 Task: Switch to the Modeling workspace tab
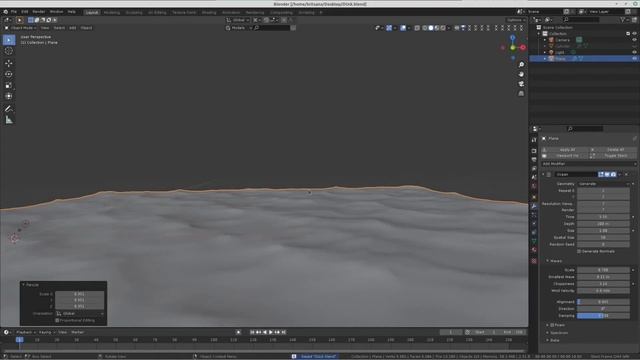112,13
